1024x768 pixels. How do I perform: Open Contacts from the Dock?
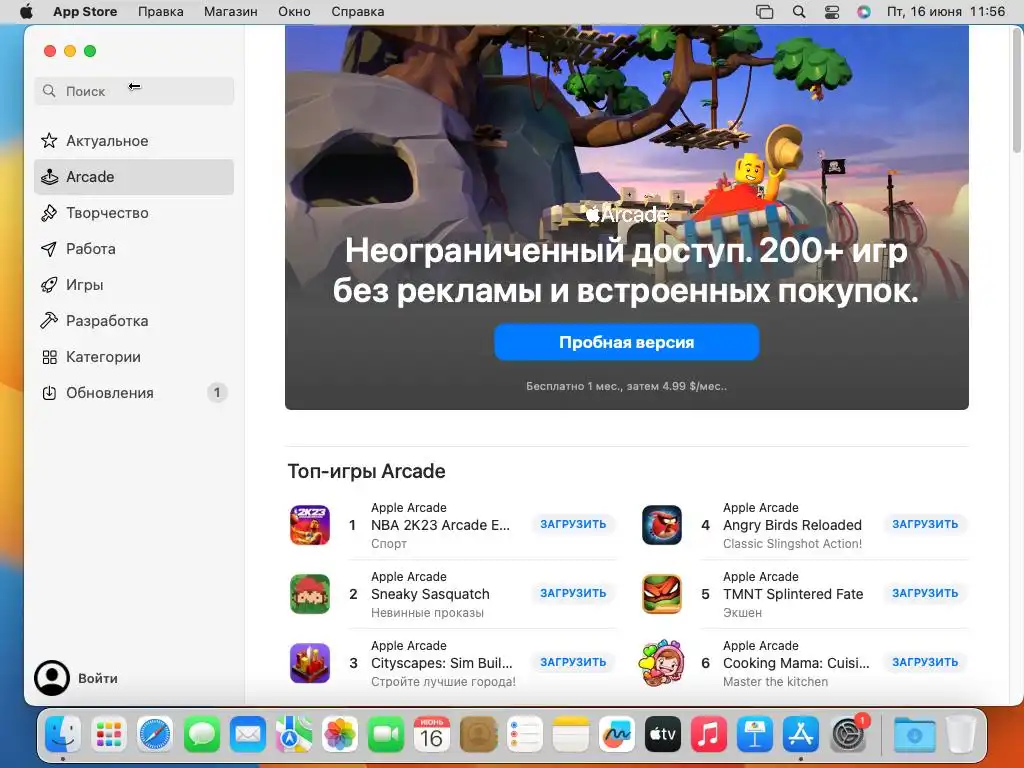click(478, 734)
